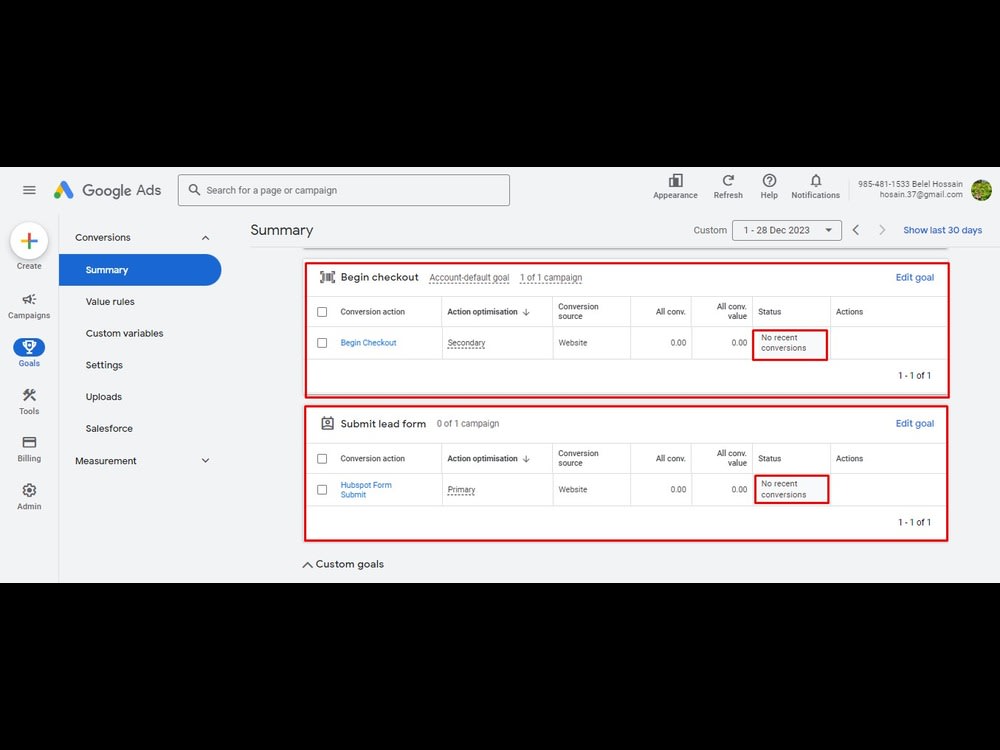Select the Hubspot Form Submit checkbox
Viewport: 1000px width, 750px height.
[323, 490]
